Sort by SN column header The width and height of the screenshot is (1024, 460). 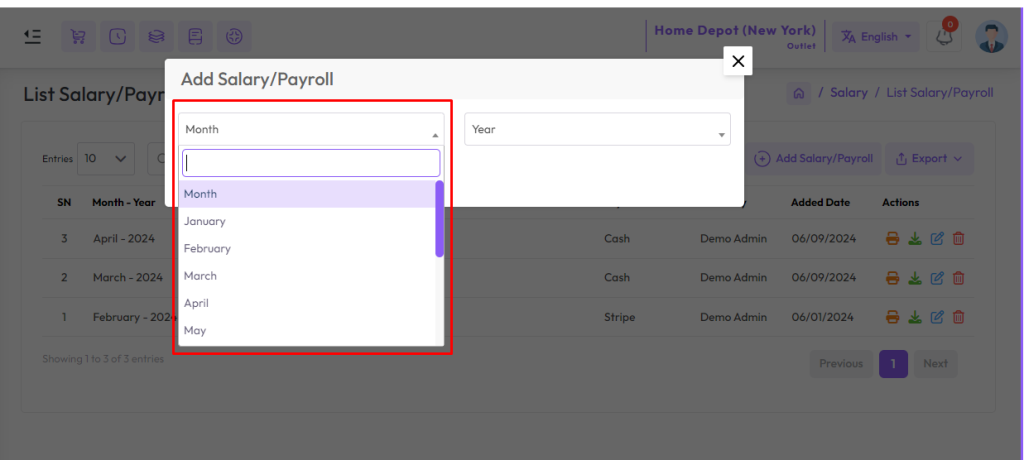[x=64, y=203]
